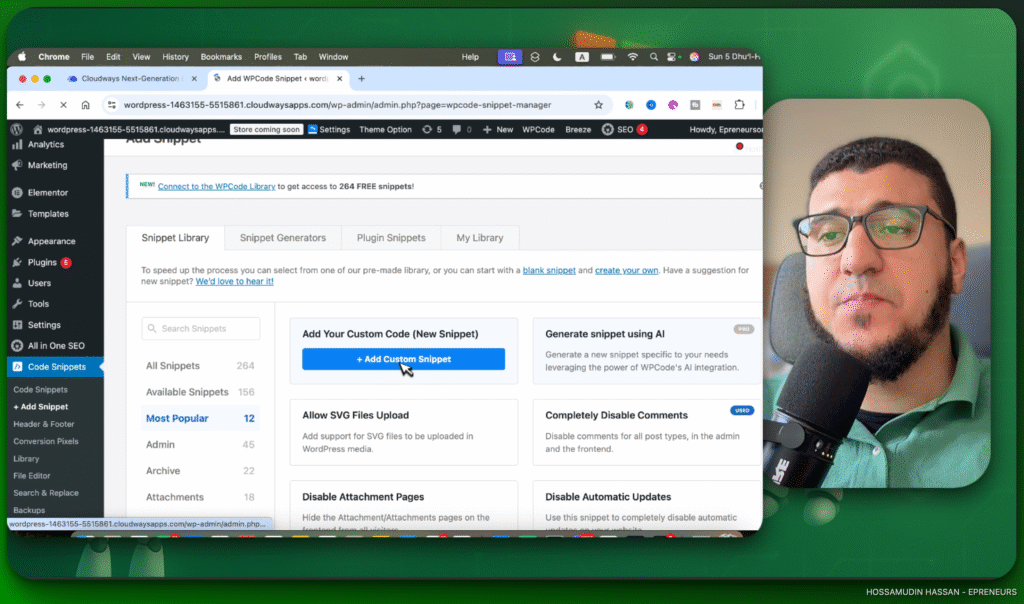Close the Cloudways Next-Generation browser tab
The height and width of the screenshot is (604, 1024).
coord(194,78)
